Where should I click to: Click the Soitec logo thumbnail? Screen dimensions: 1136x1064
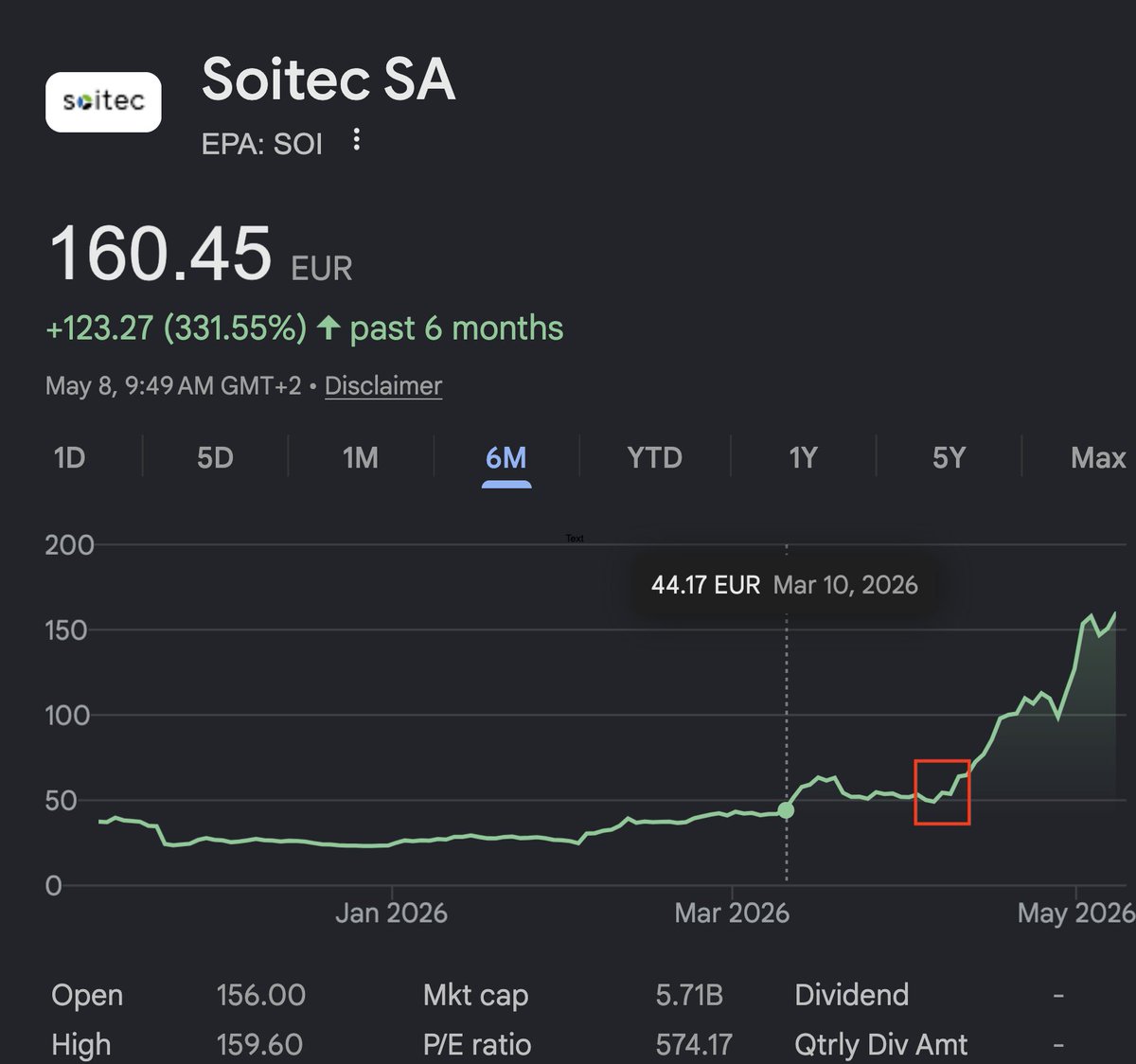pos(103,101)
